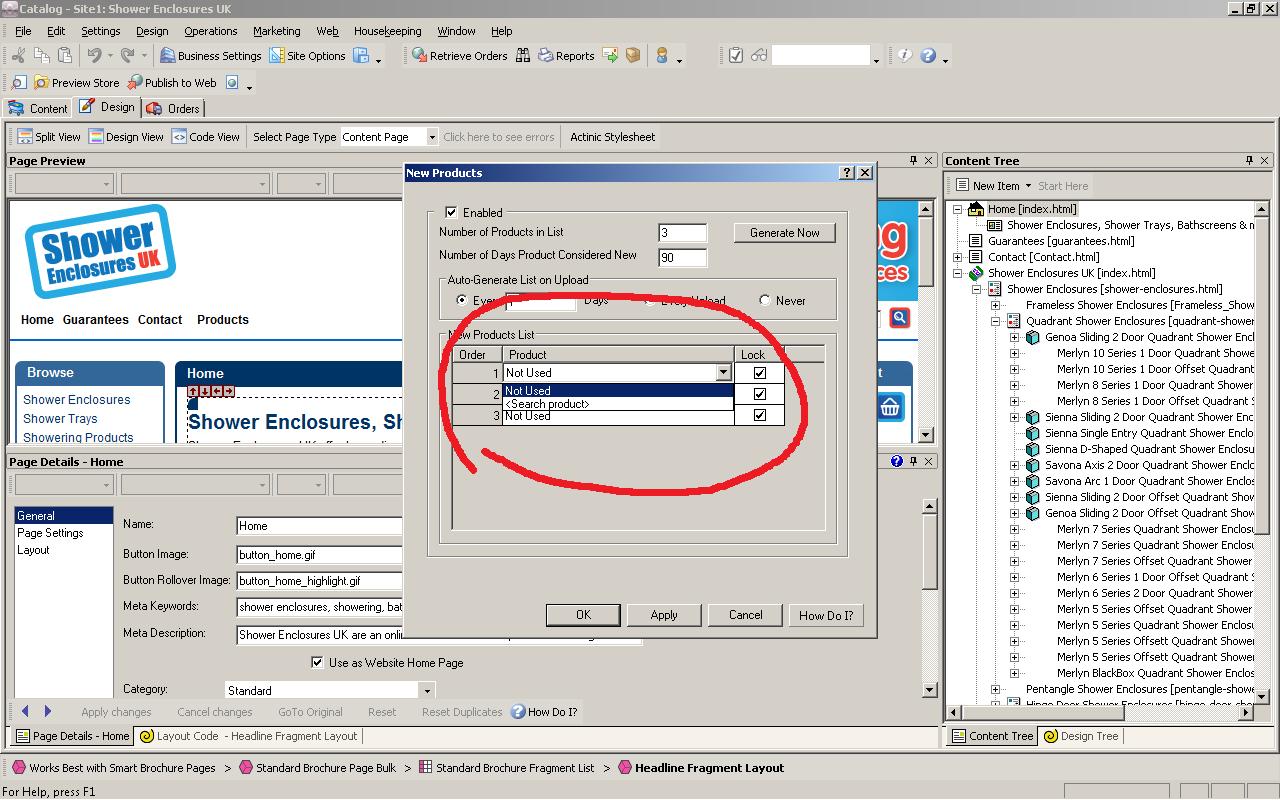The height and width of the screenshot is (800, 1280).
Task: Switch to Split View
Action: click(x=48, y=137)
